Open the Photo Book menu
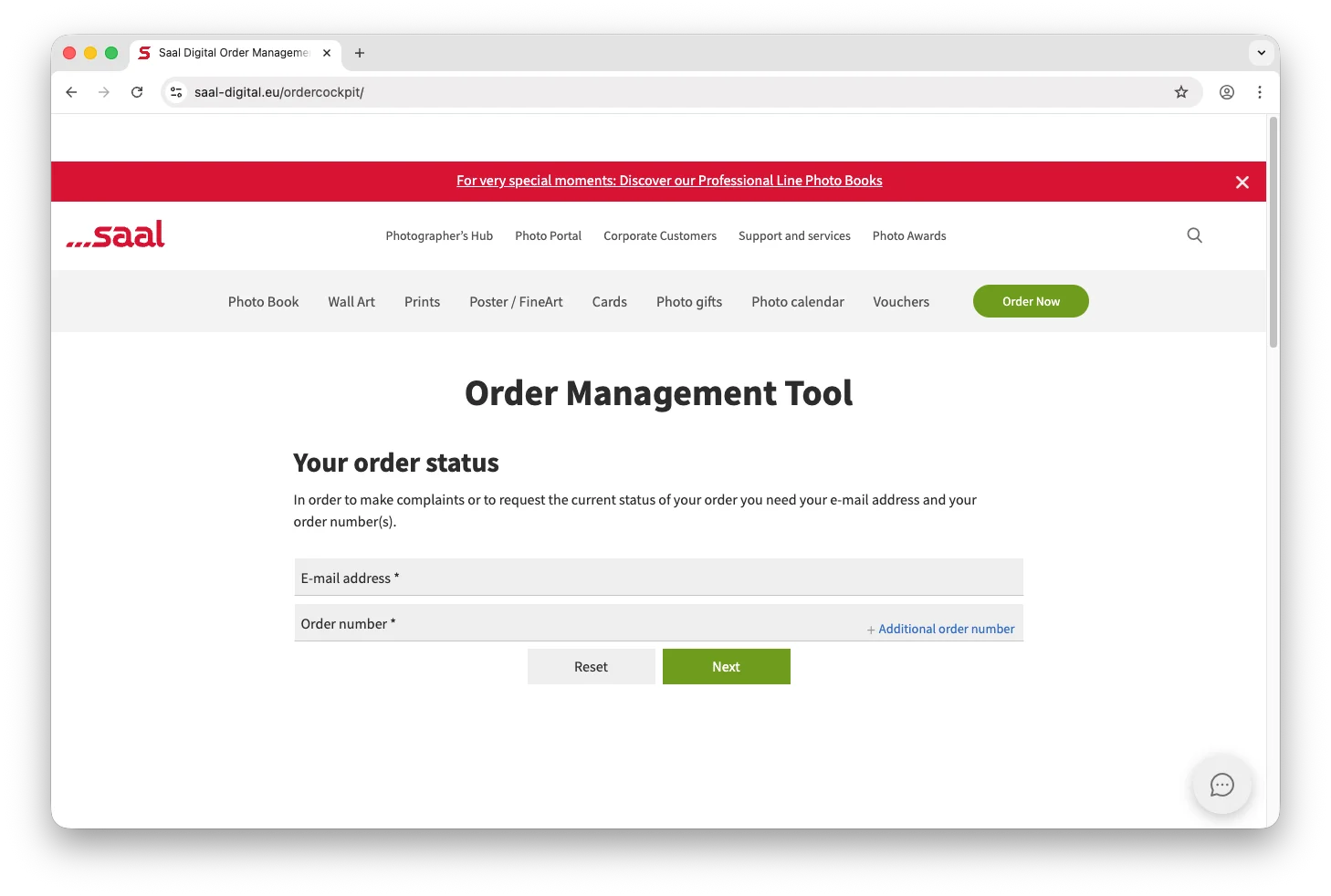The height and width of the screenshot is (896, 1331). pyautogui.click(x=263, y=302)
